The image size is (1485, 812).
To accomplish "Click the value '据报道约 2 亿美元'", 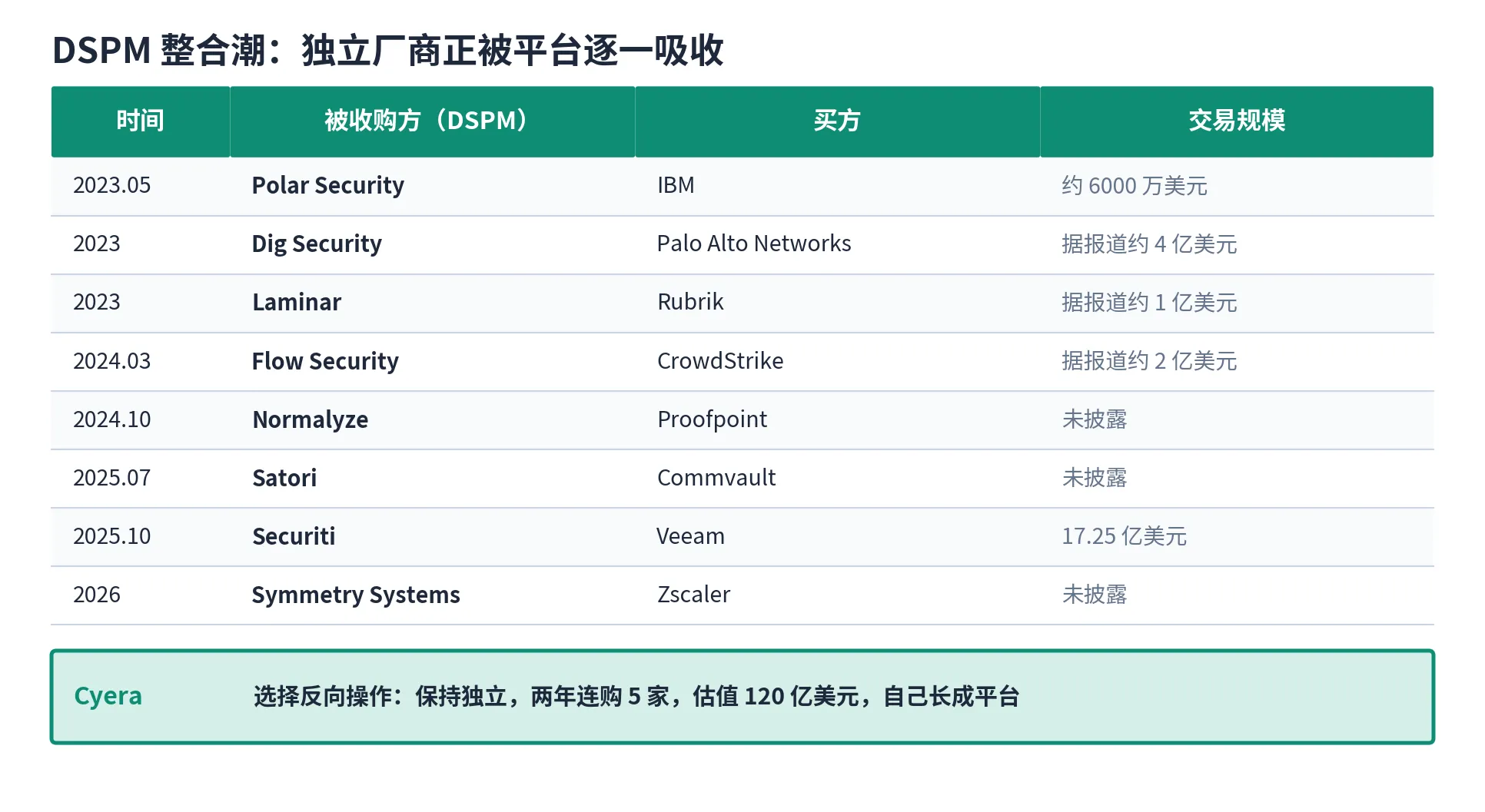I will point(1149,361).
